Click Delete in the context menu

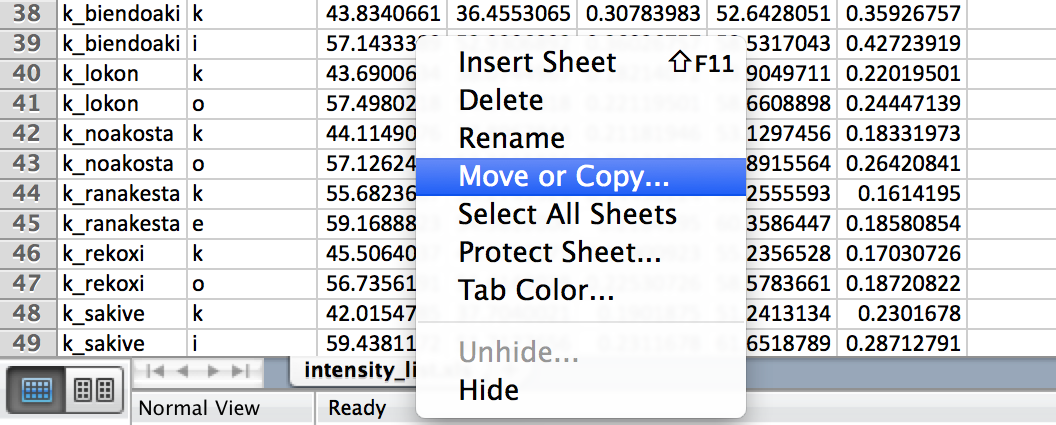[501, 100]
